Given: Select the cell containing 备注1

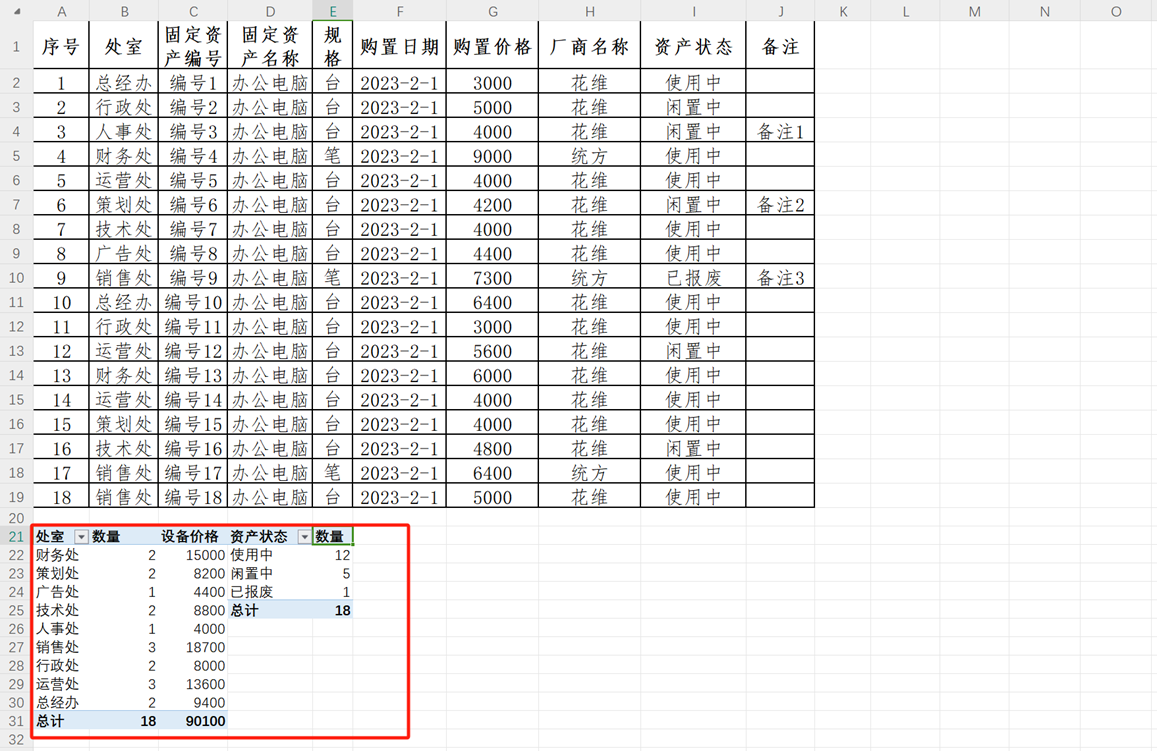Looking at the screenshot, I should click(x=779, y=132).
